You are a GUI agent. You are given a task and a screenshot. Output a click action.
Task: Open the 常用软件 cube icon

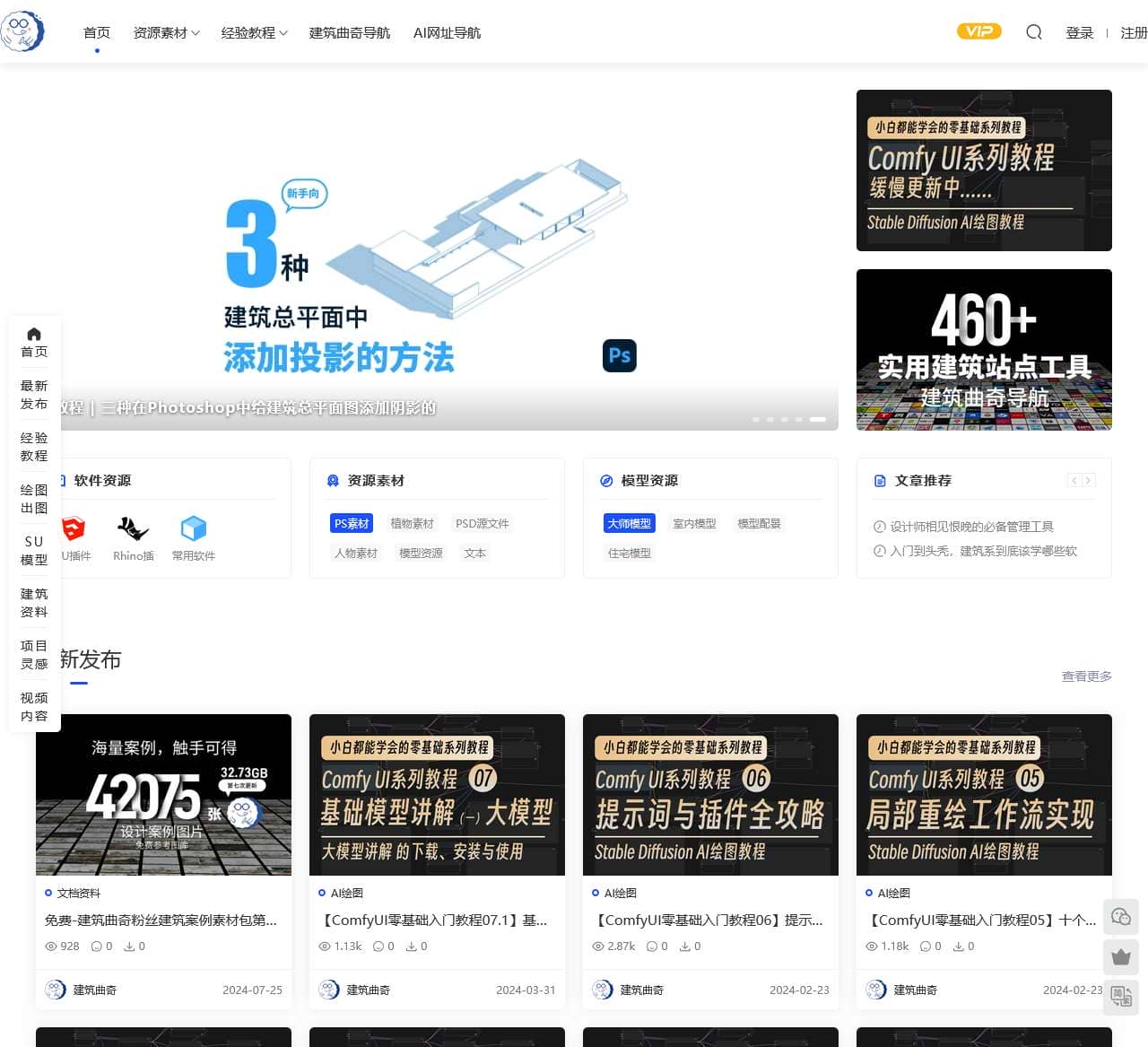point(194,528)
